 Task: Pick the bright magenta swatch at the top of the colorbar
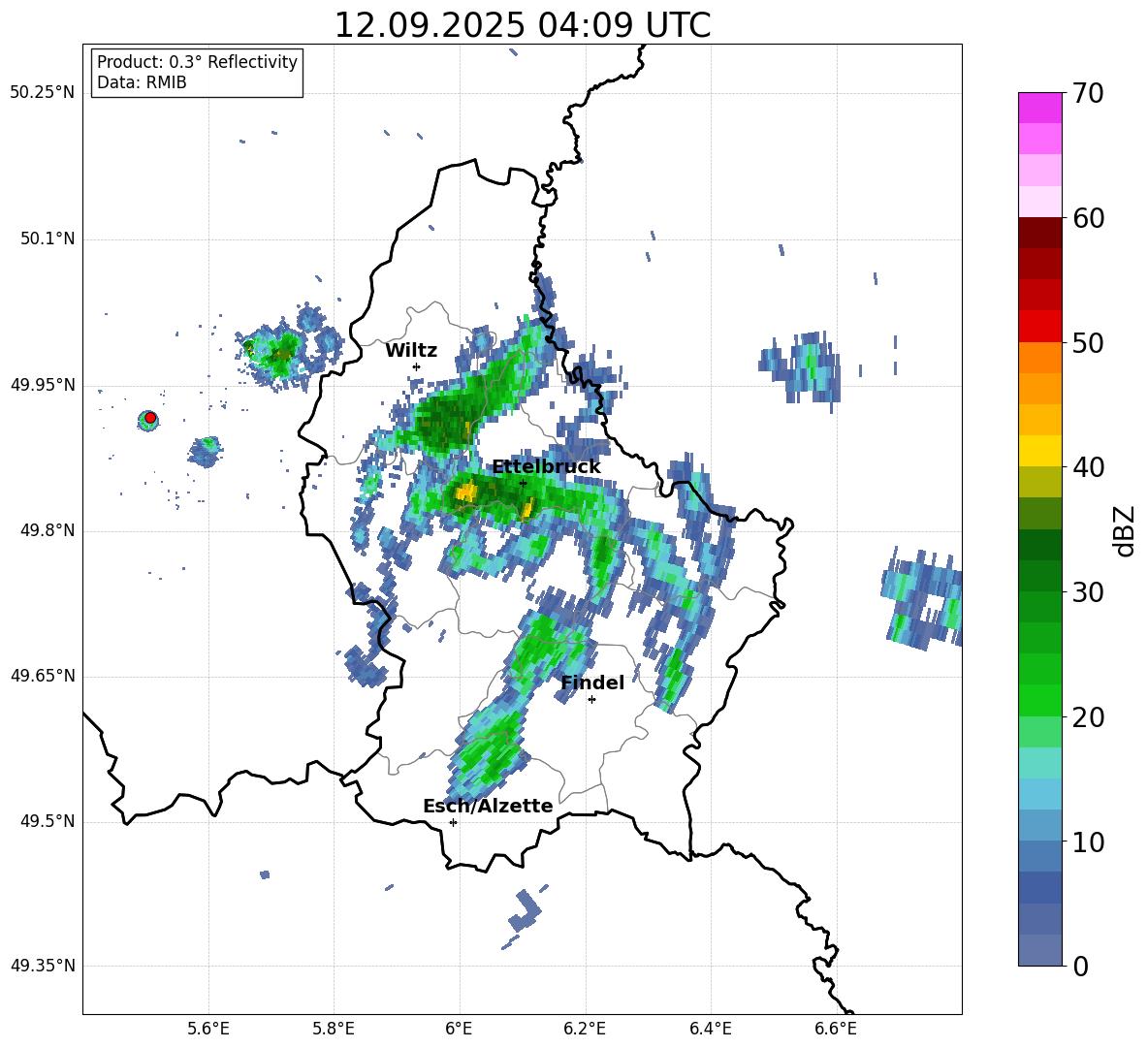pyautogui.click(x=1039, y=108)
